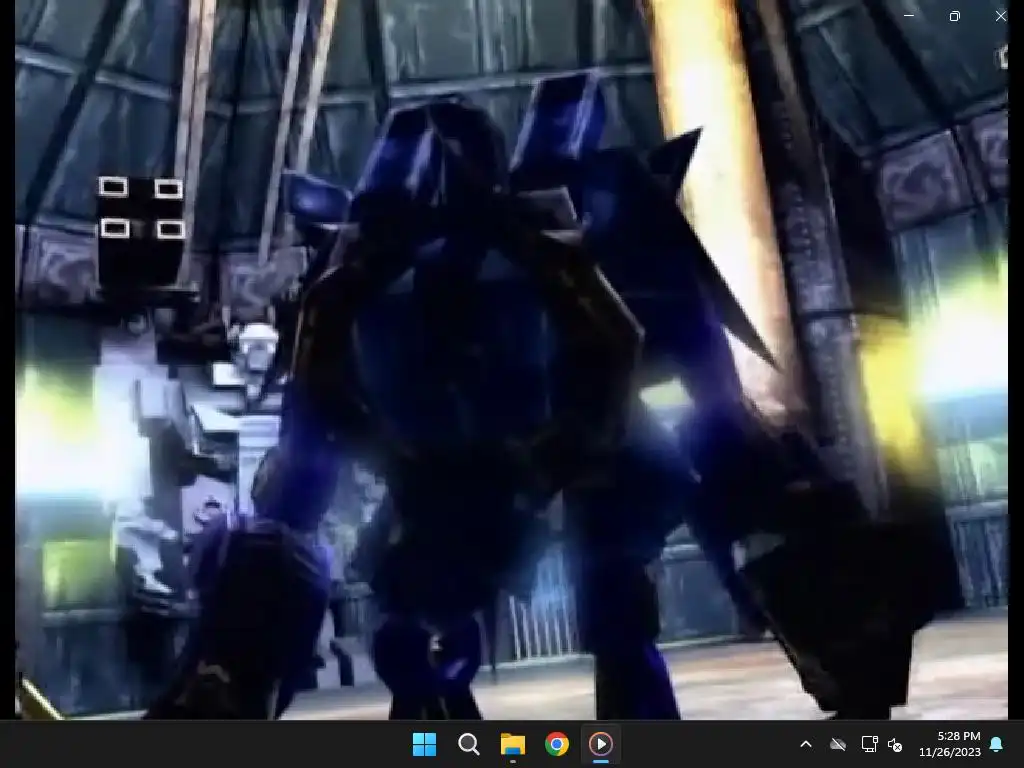
Task: Open the notification bell
Action: pyautogui.click(x=997, y=744)
